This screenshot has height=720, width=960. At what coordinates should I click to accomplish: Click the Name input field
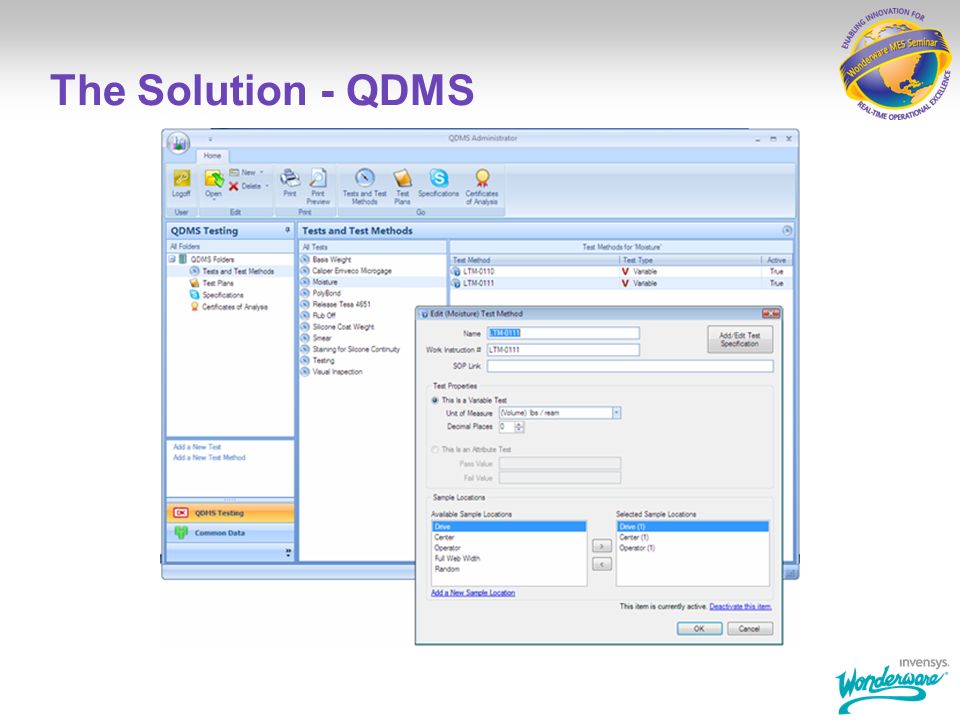(563, 333)
